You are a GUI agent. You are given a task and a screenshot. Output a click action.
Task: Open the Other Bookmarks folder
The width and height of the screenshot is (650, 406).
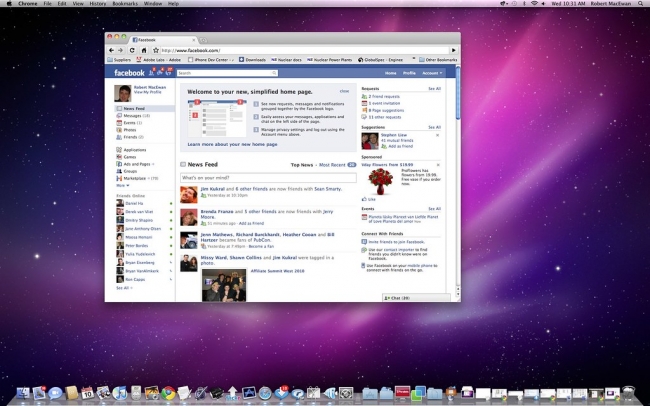pos(438,60)
